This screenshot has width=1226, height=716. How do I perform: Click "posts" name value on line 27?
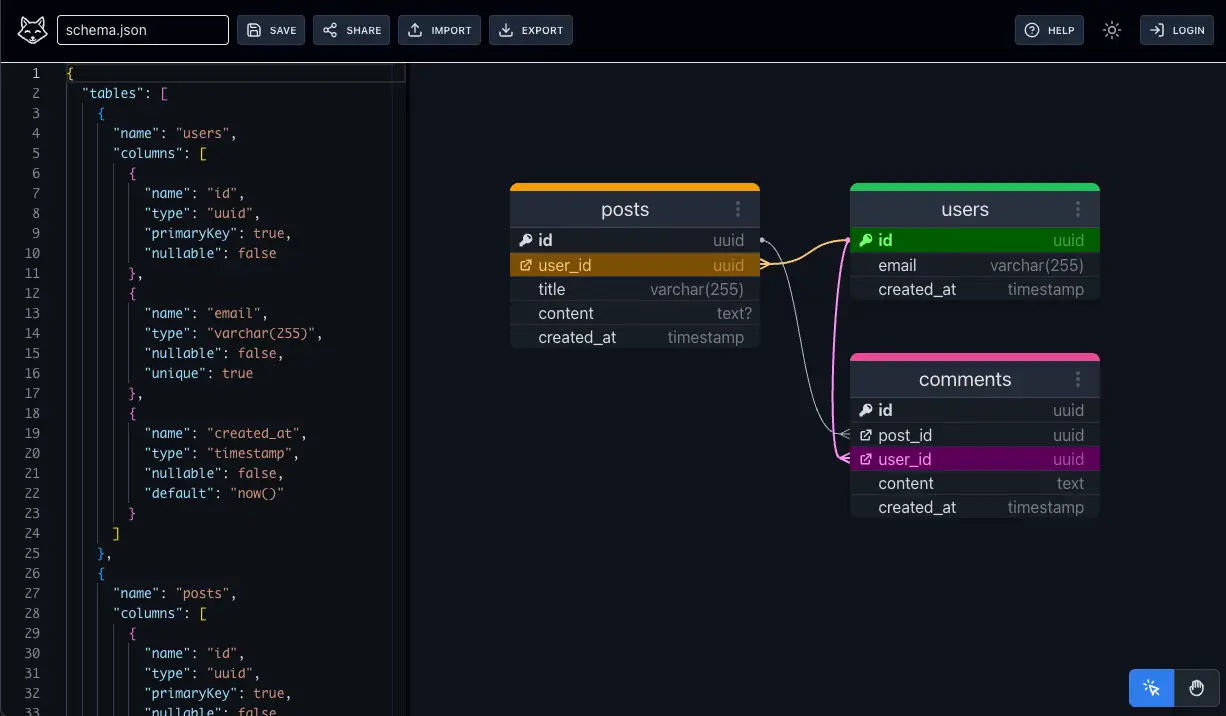tap(203, 593)
